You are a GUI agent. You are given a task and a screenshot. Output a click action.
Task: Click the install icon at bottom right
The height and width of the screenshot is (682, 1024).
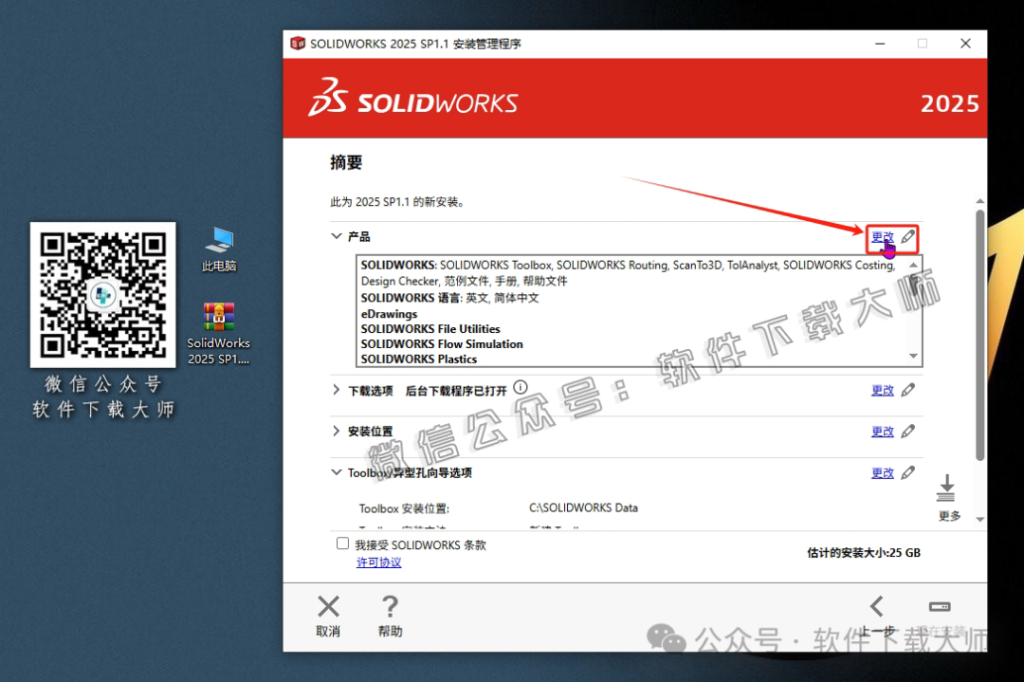coord(938,606)
